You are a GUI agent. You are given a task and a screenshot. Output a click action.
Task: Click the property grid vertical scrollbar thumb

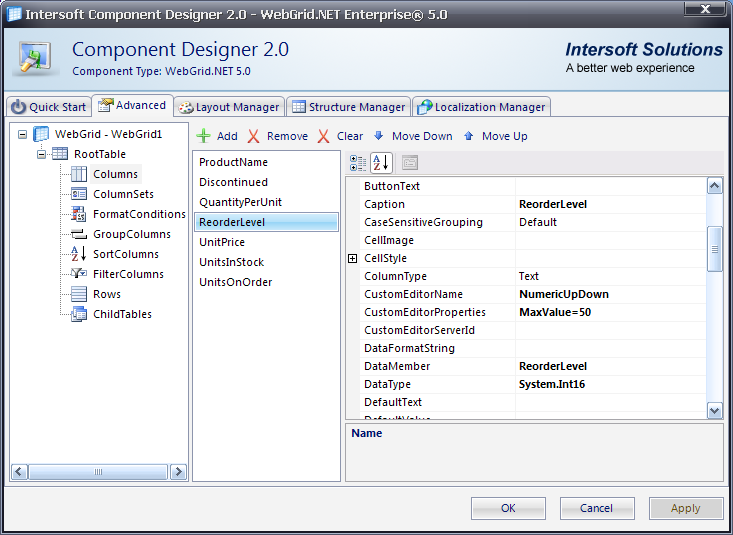pyautogui.click(x=714, y=249)
